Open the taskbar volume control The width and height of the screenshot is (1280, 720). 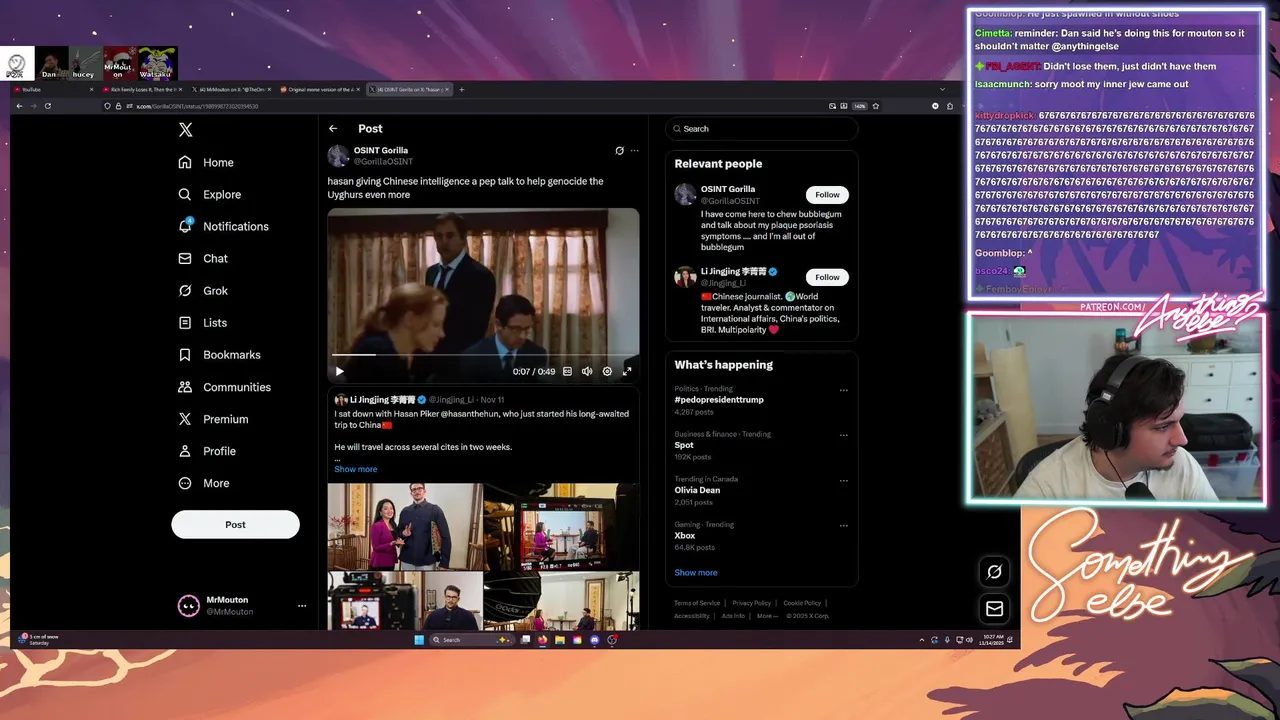(x=970, y=640)
